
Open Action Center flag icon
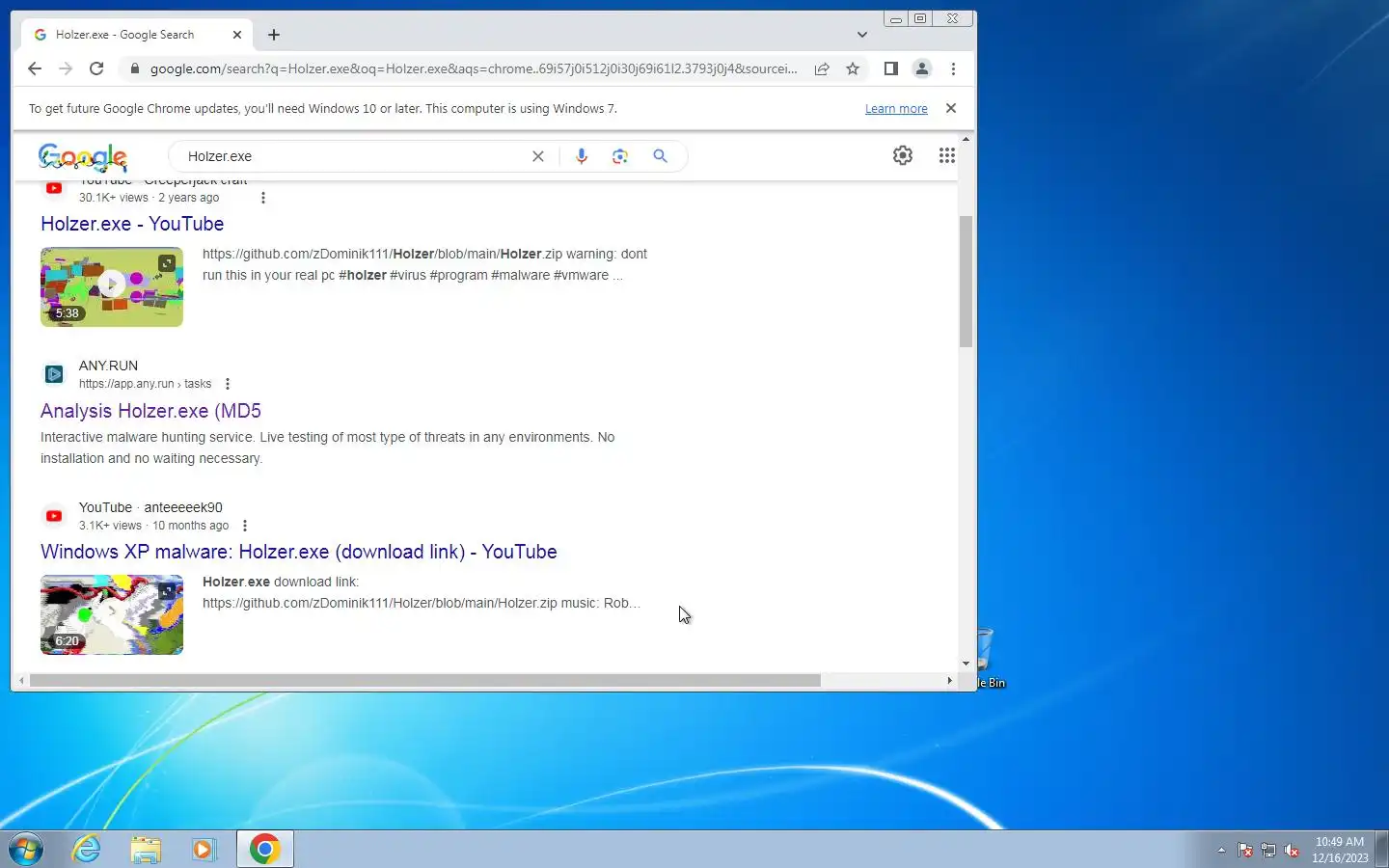(x=1245, y=851)
